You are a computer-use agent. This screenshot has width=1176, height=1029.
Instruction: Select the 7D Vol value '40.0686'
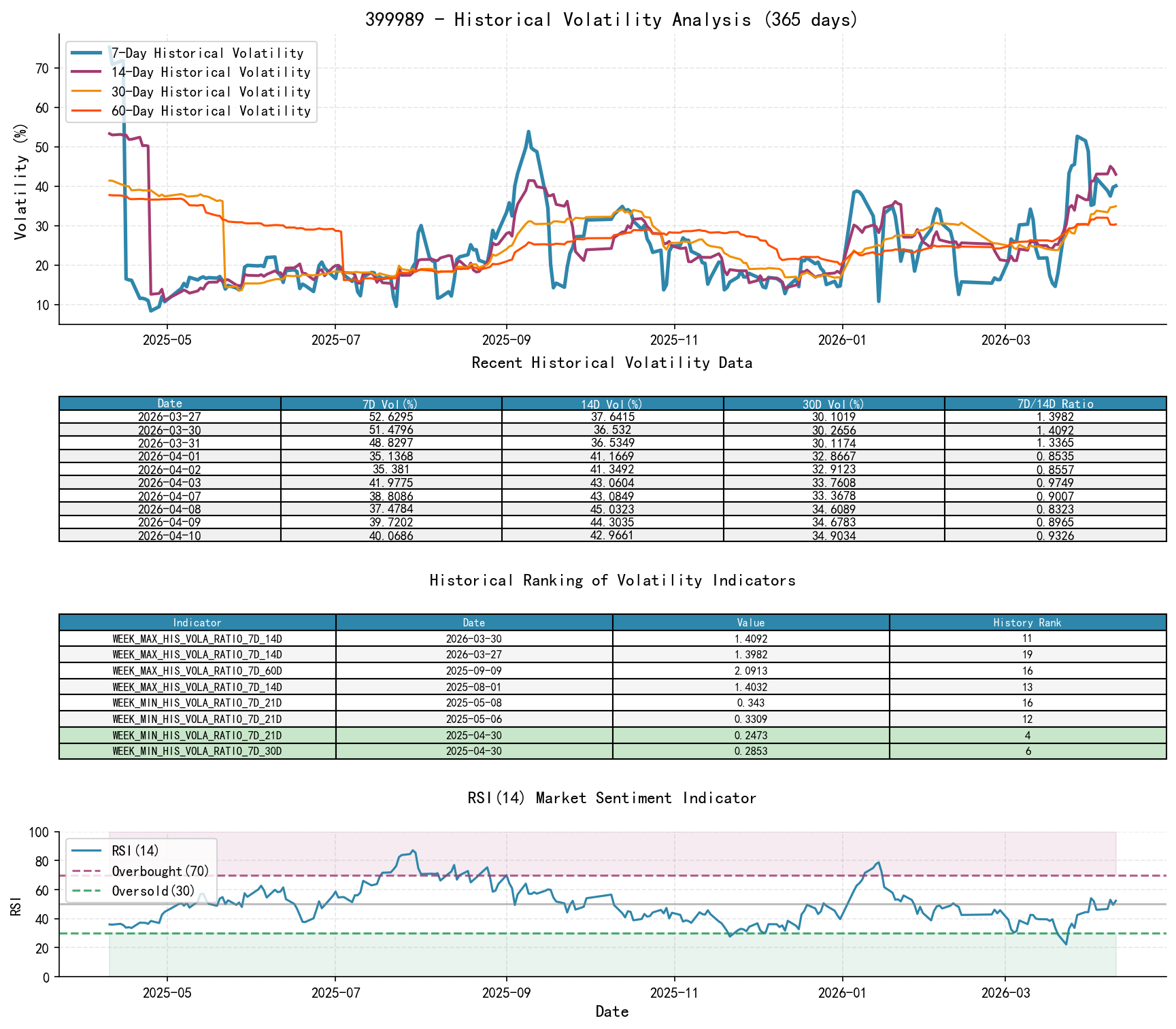pos(391,535)
